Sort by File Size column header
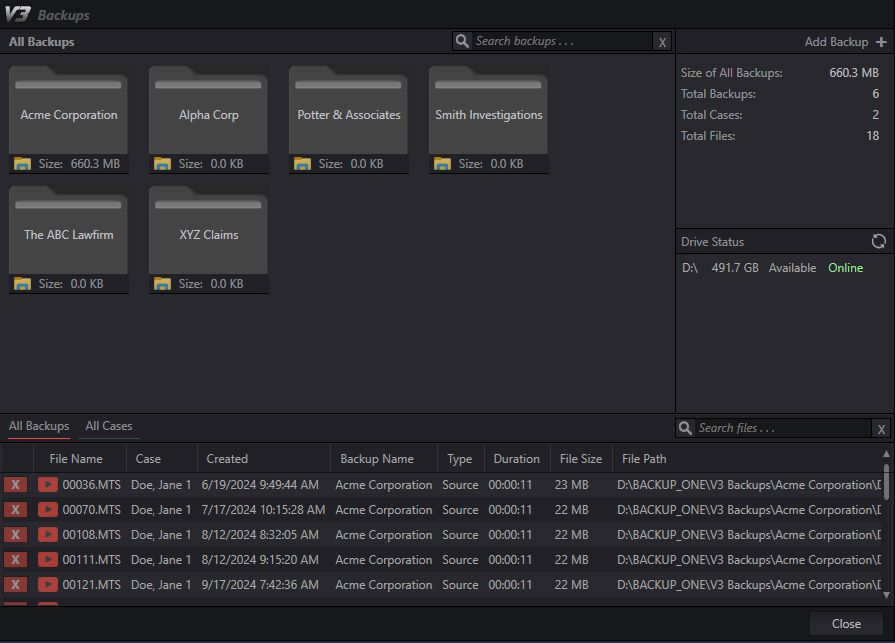Image resolution: width=895 pixels, height=643 pixels. coord(581,459)
